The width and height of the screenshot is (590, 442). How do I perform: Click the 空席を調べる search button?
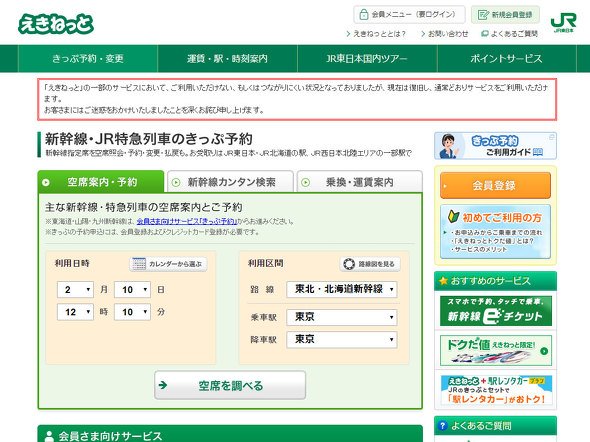(230, 385)
